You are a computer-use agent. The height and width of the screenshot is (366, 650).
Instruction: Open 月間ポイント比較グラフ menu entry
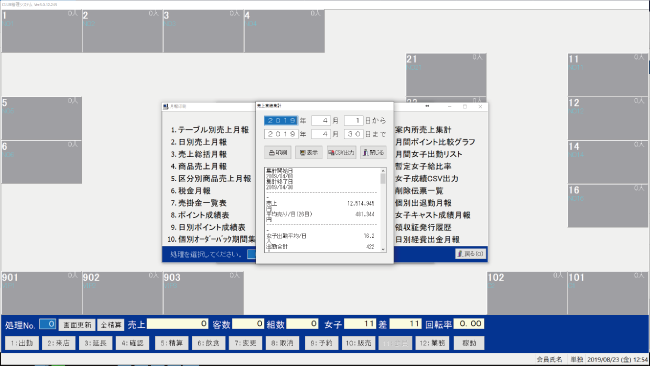[x=435, y=142]
